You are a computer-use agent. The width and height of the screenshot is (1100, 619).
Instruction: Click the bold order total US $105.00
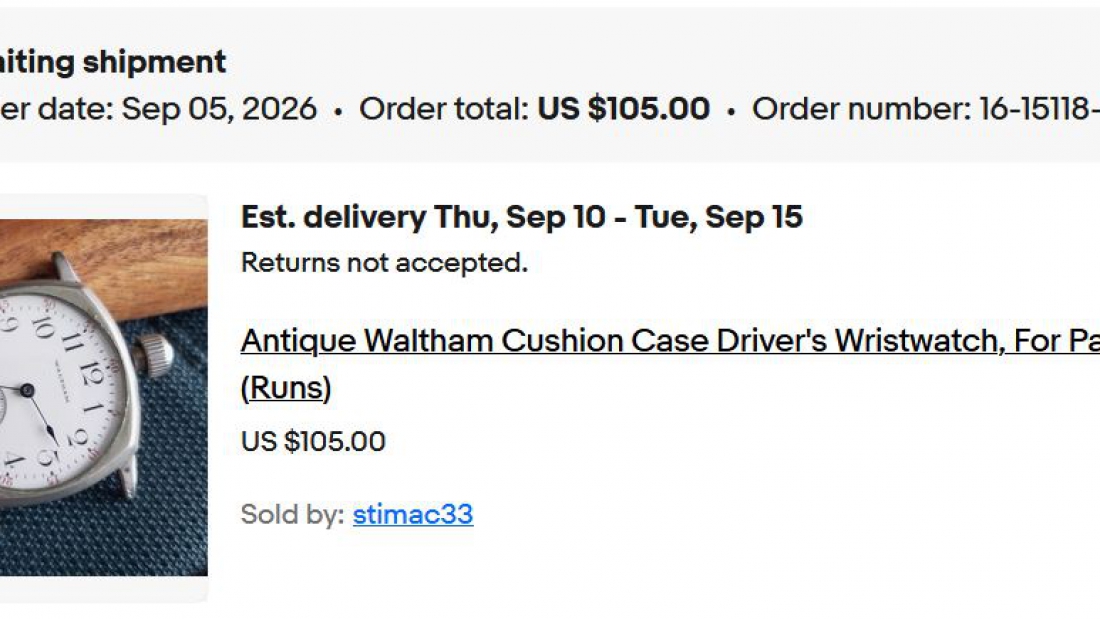coord(624,109)
